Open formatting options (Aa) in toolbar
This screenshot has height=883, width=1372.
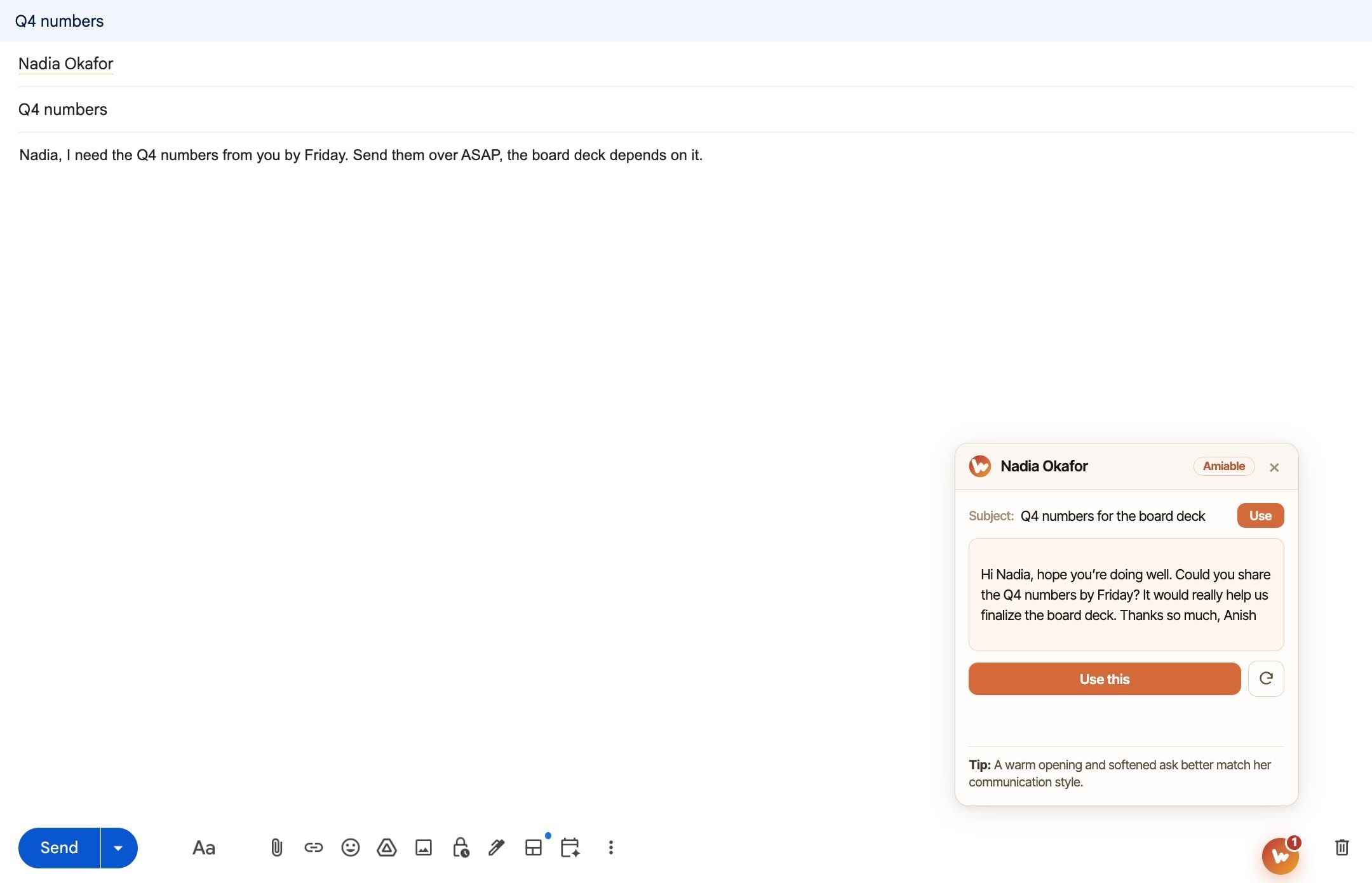[204, 847]
